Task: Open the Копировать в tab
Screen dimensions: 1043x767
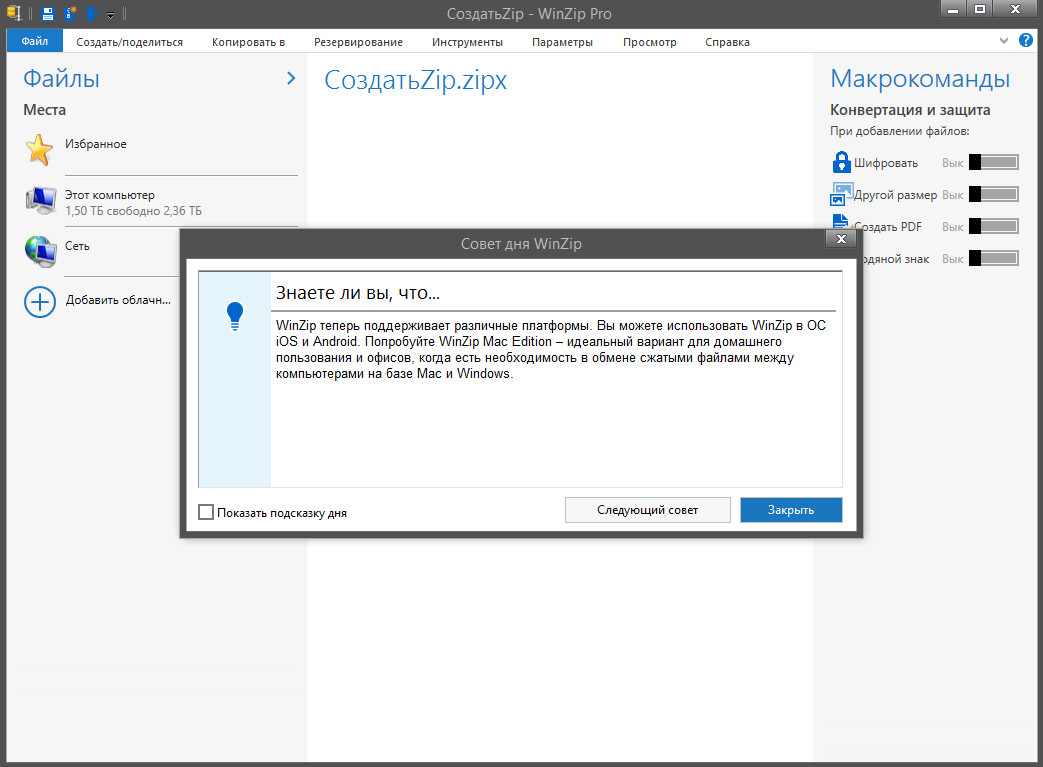Action: pos(248,42)
